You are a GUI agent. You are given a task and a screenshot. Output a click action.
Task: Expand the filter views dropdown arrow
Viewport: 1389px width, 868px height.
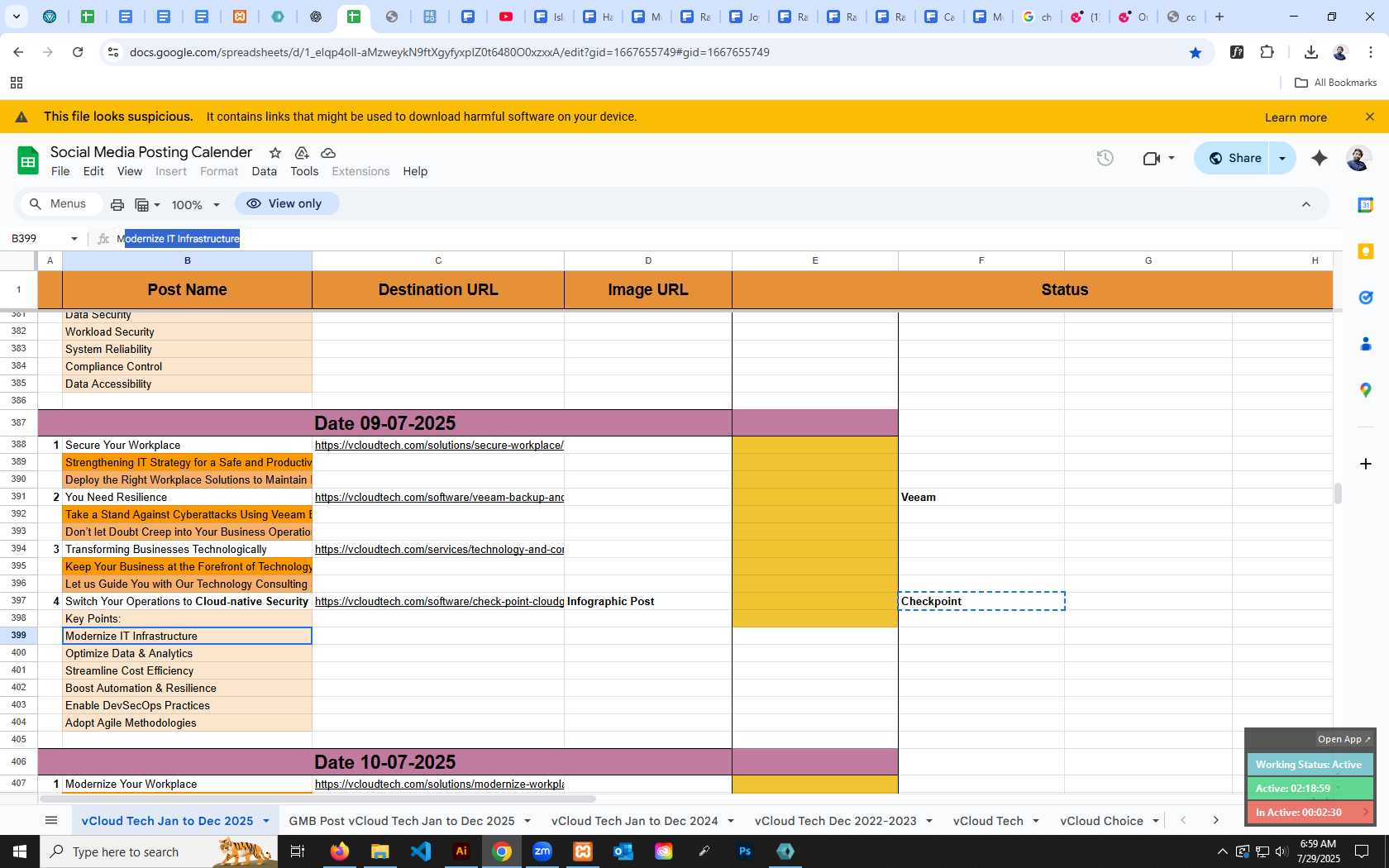point(157,204)
